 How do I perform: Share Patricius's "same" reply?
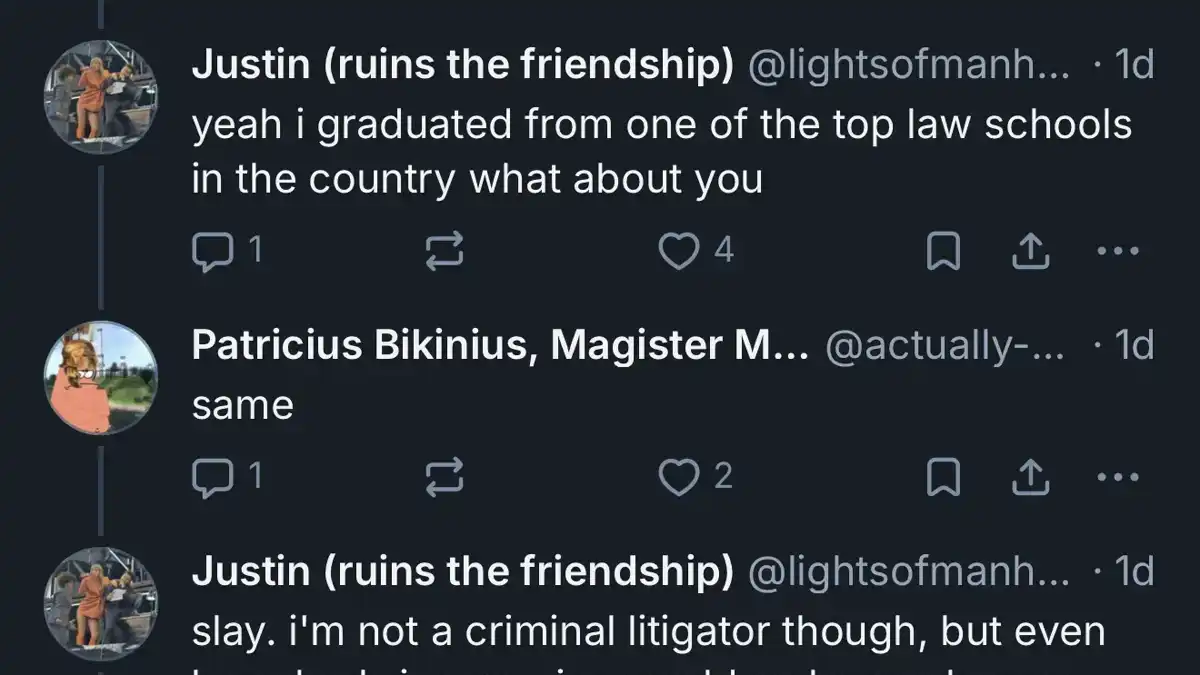point(1031,478)
